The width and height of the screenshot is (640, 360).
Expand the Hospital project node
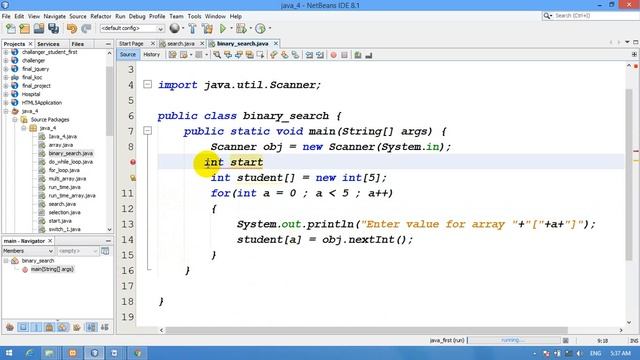pyautogui.click(x=6, y=94)
